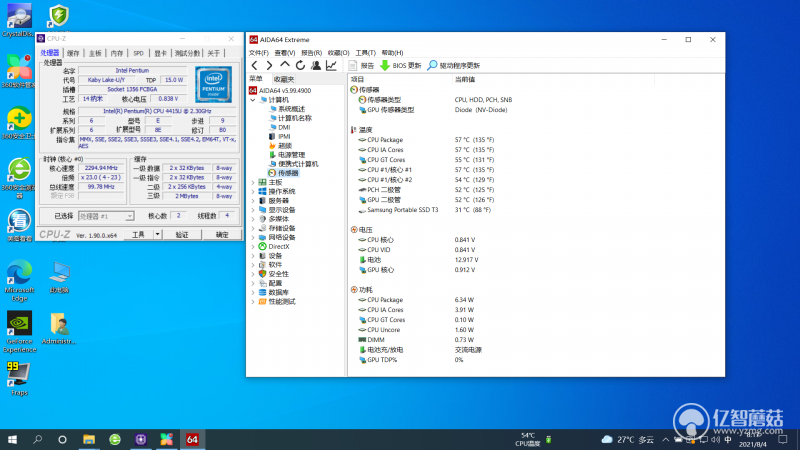Open the AIDA64 graph chart toolbar icon
Screen dimensions: 800x450
pos(332,65)
